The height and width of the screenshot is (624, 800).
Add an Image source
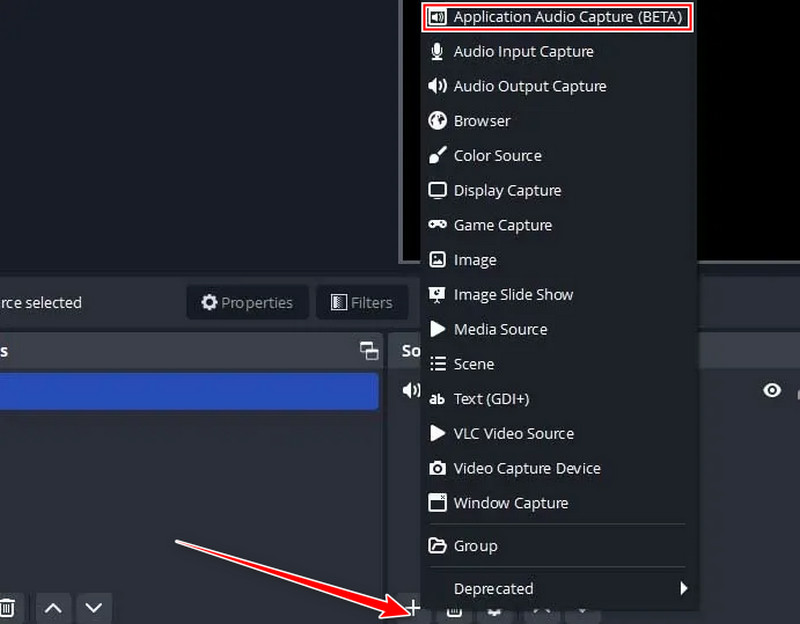coord(559,260)
